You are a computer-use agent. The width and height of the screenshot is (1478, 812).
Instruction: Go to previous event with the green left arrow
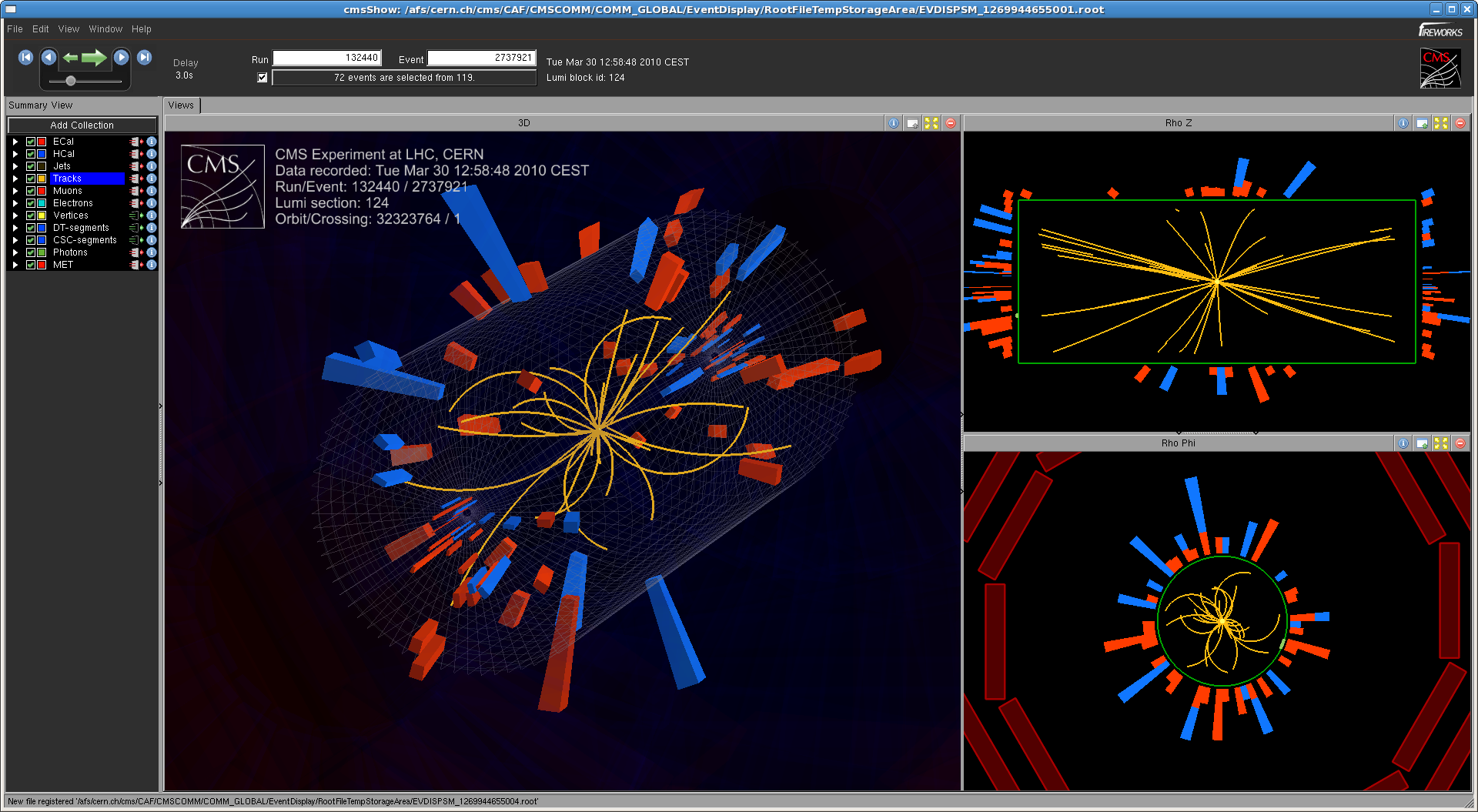click(70, 58)
